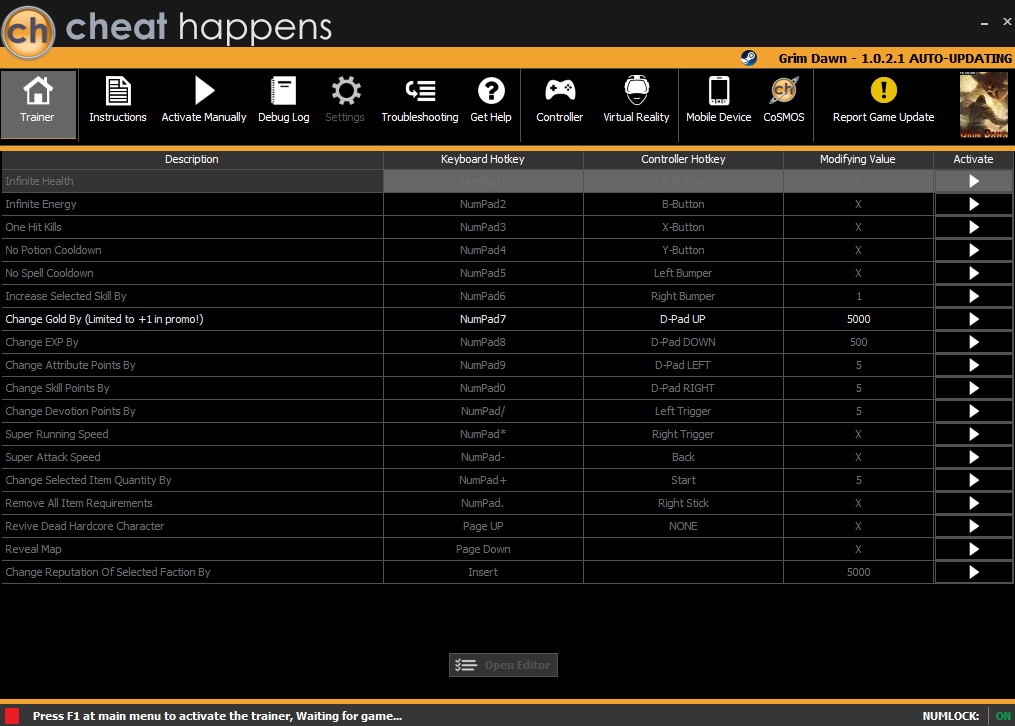This screenshot has width=1015, height=726.
Task: Activate Remove All Item Requirements cheat
Action: (x=974, y=503)
